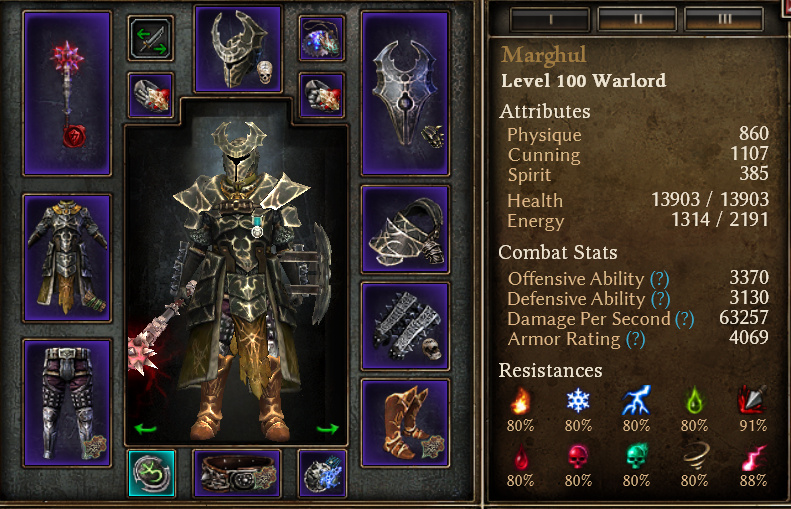Select the glowing relic slot
Screen dimensions: 791x509
click(x=151, y=473)
